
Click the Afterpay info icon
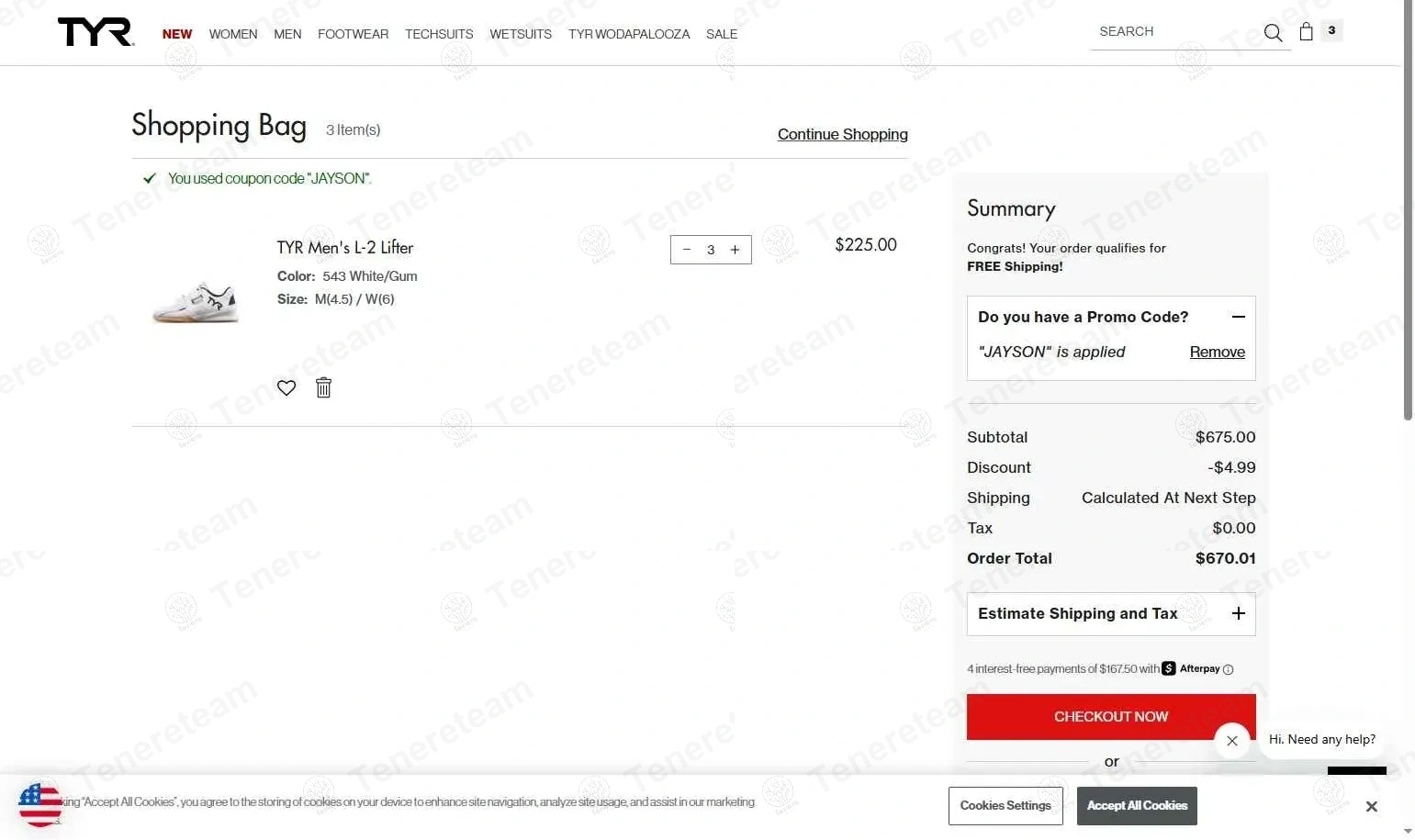click(x=1229, y=669)
